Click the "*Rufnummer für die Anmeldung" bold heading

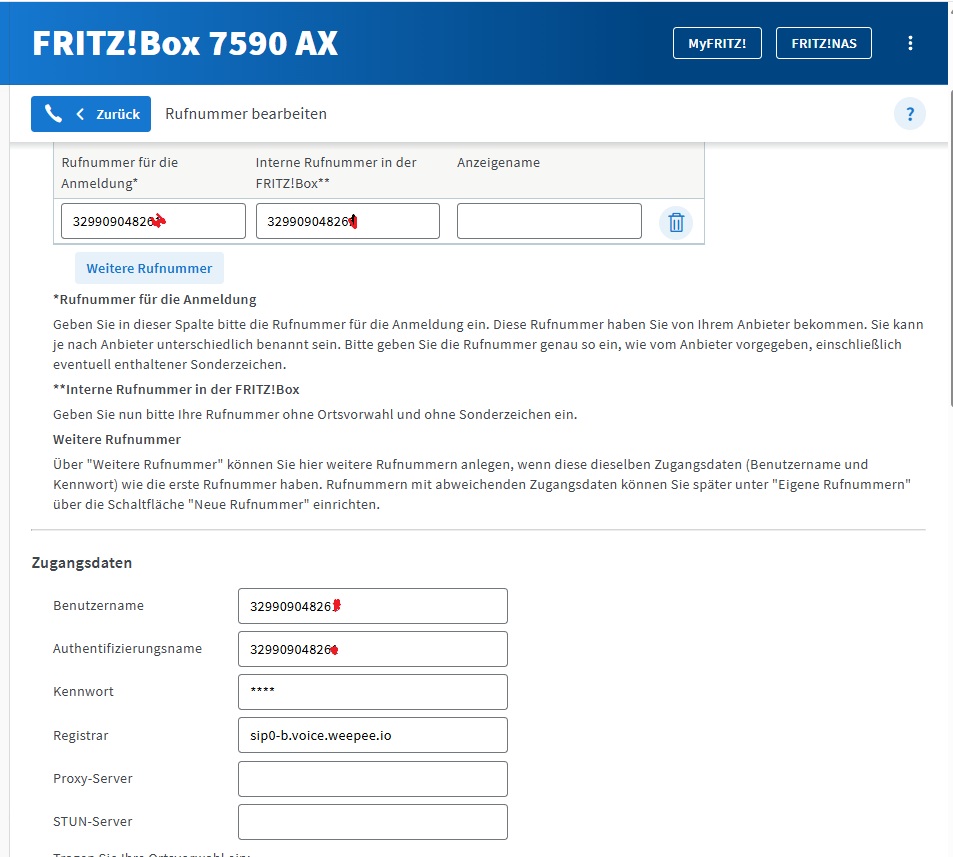(155, 300)
